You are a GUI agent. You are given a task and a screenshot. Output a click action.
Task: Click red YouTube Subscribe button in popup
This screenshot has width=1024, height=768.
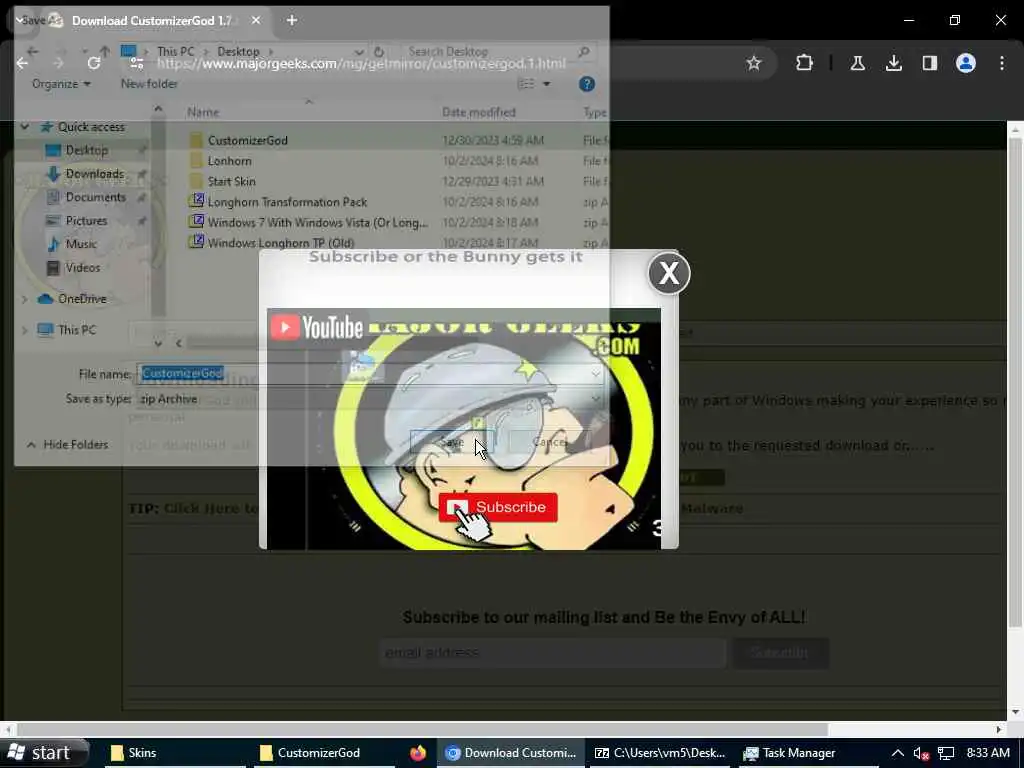pyautogui.click(x=498, y=507)
